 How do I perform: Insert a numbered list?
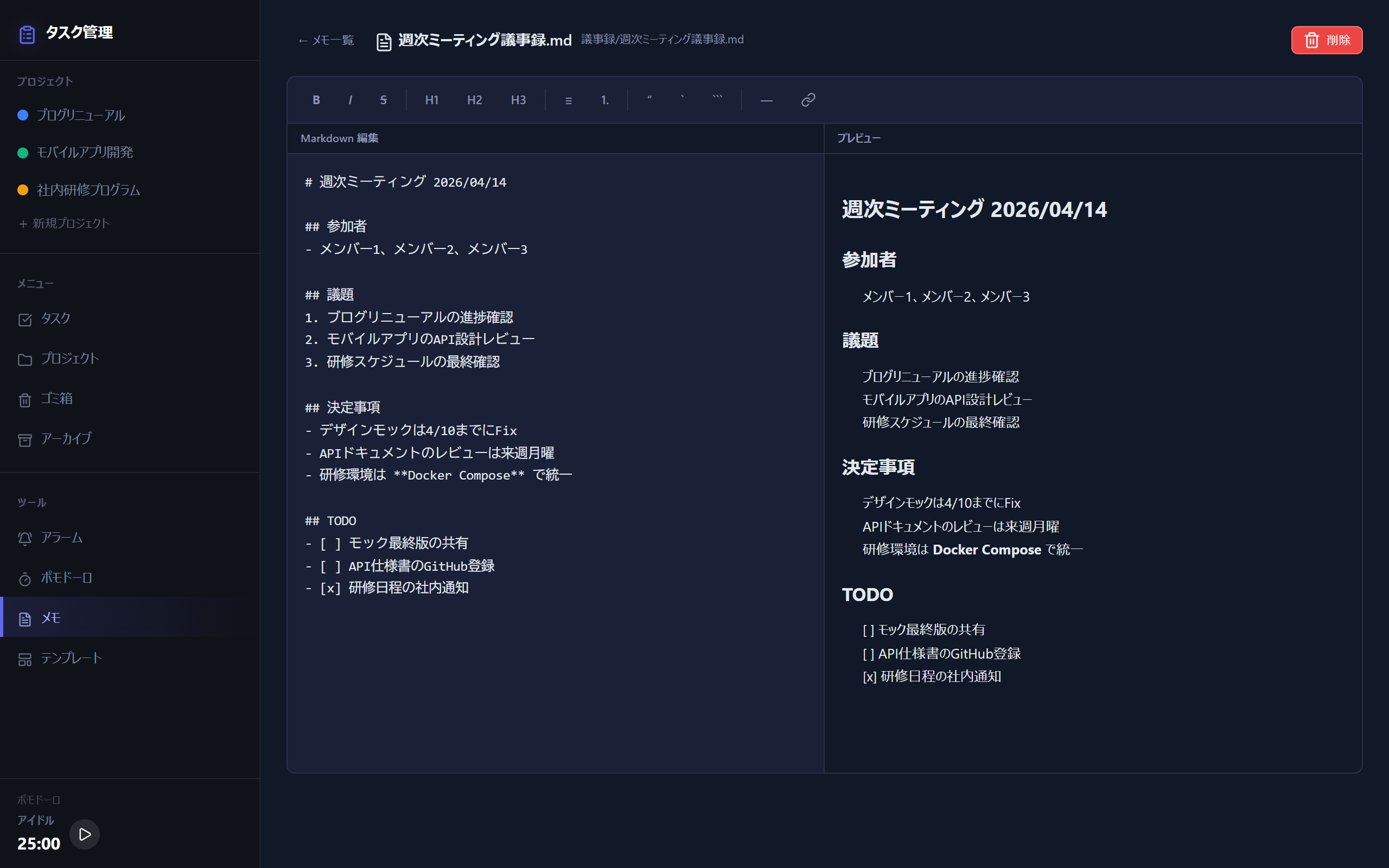click(604, 100)
